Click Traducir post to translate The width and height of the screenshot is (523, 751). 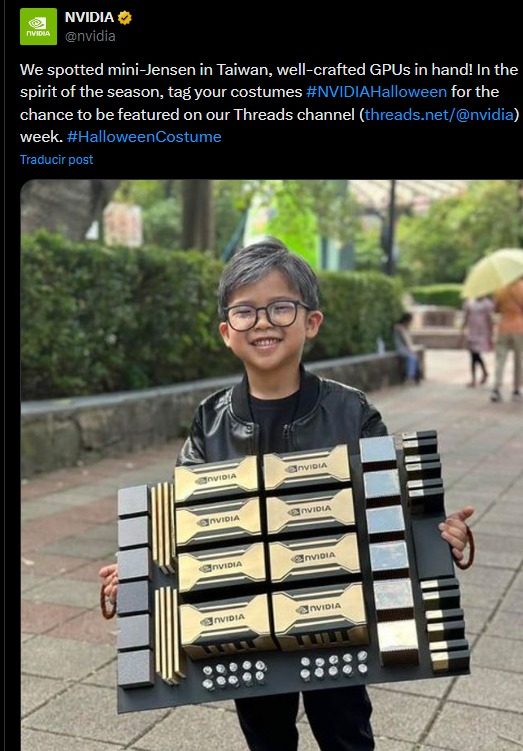[x=57, y=159]
